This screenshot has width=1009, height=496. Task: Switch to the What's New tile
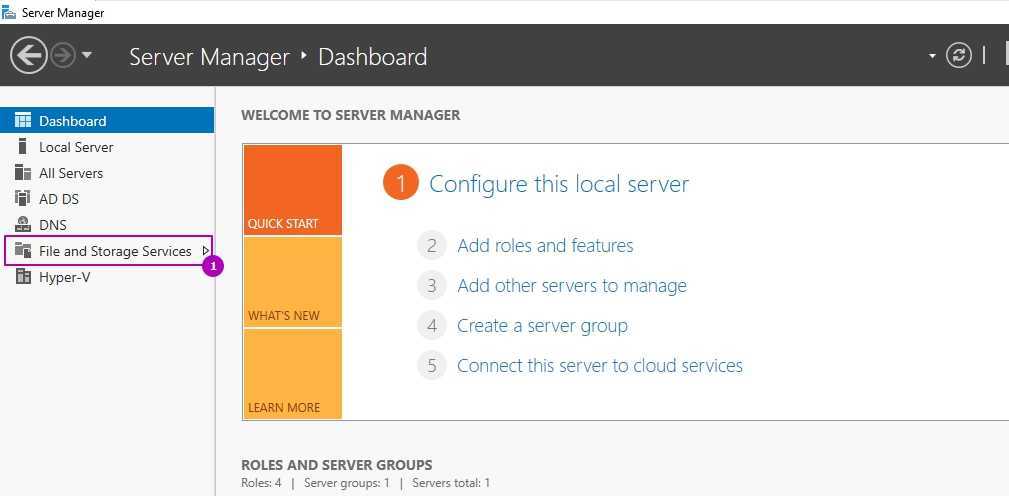292,282
